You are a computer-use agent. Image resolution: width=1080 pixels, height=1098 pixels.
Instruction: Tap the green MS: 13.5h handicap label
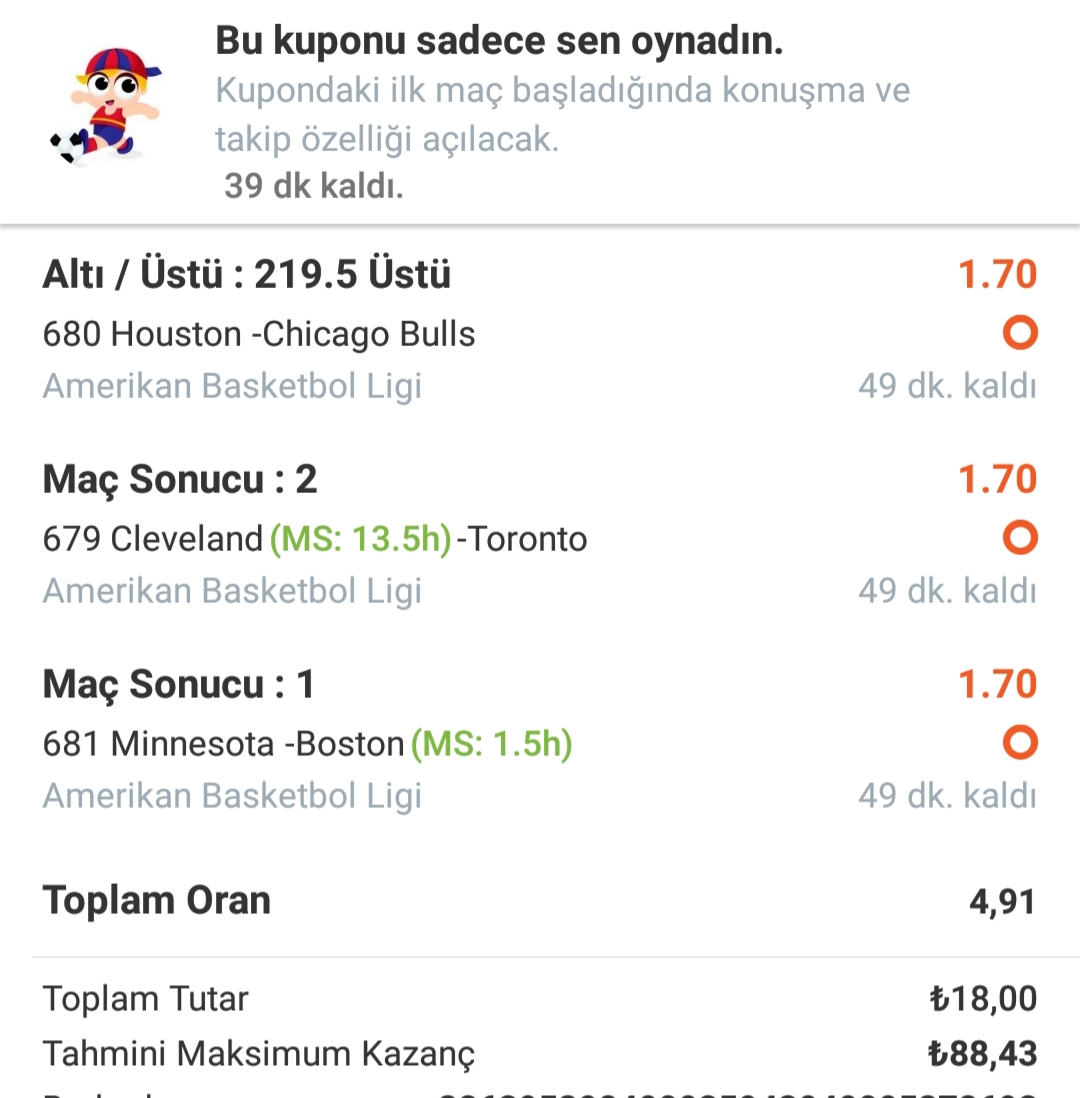click(361, 539)
